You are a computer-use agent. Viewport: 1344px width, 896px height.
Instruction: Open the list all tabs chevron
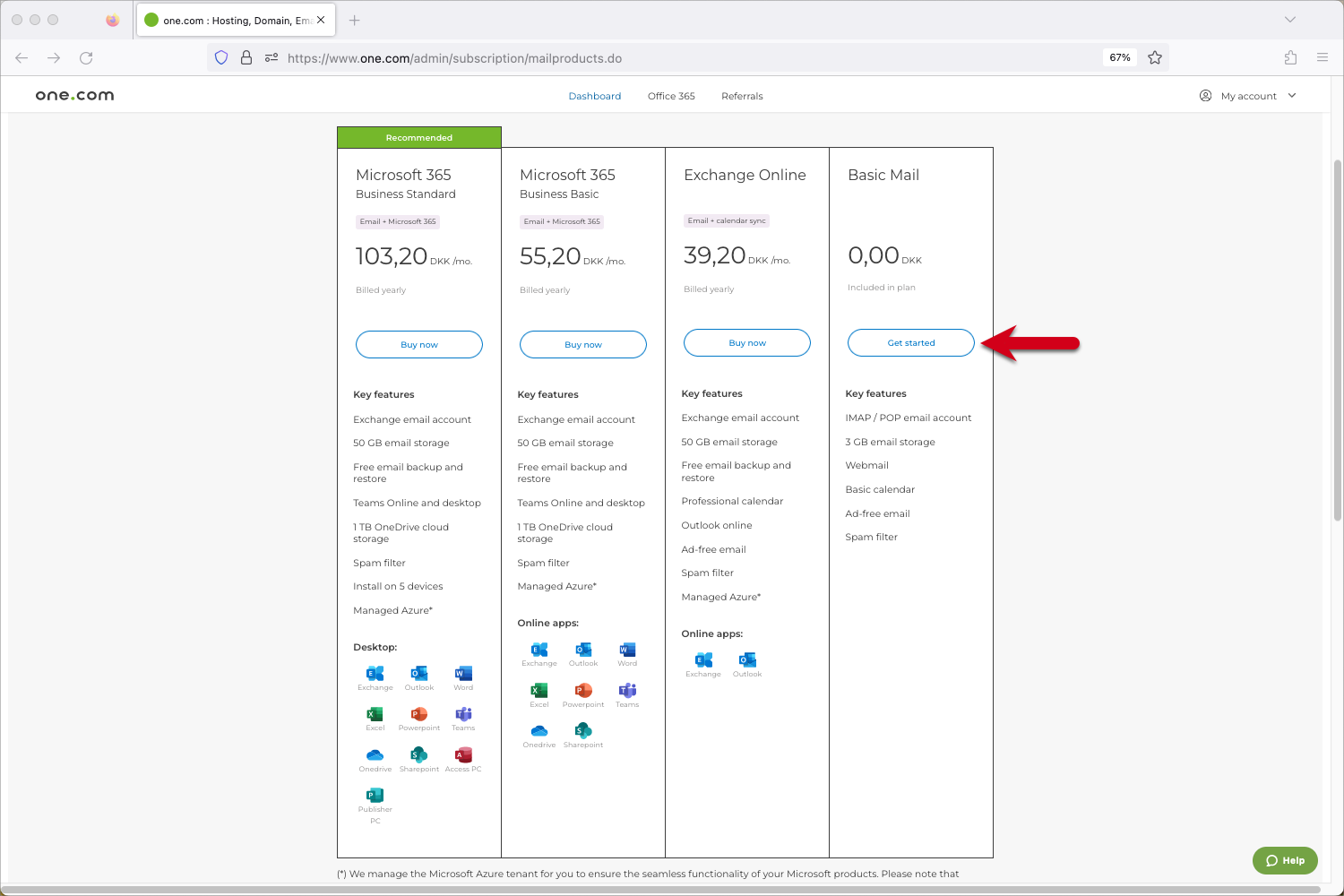tap(1290, 20)
